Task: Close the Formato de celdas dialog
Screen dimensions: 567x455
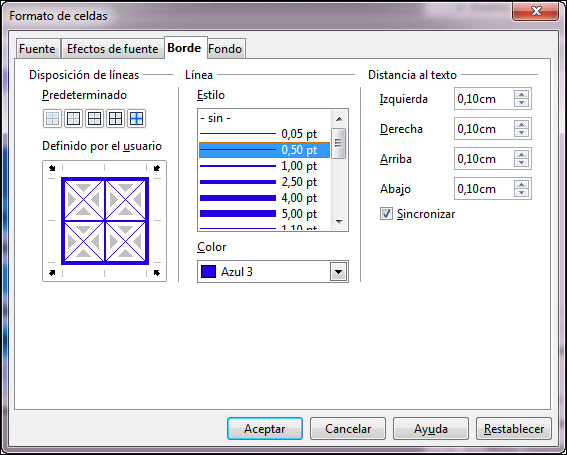Action: pos(537,12)
